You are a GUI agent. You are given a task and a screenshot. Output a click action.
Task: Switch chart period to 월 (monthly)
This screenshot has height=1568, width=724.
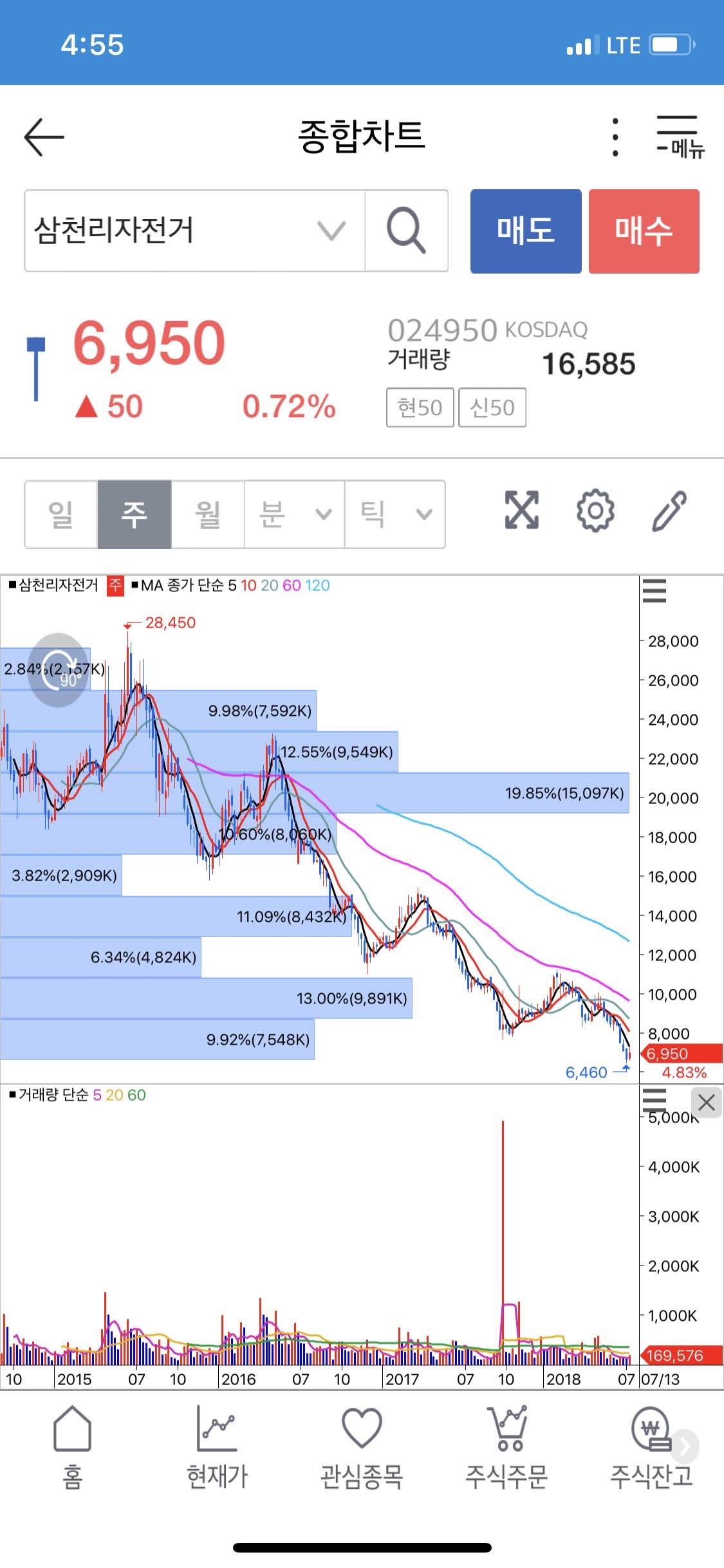[208, 514]
